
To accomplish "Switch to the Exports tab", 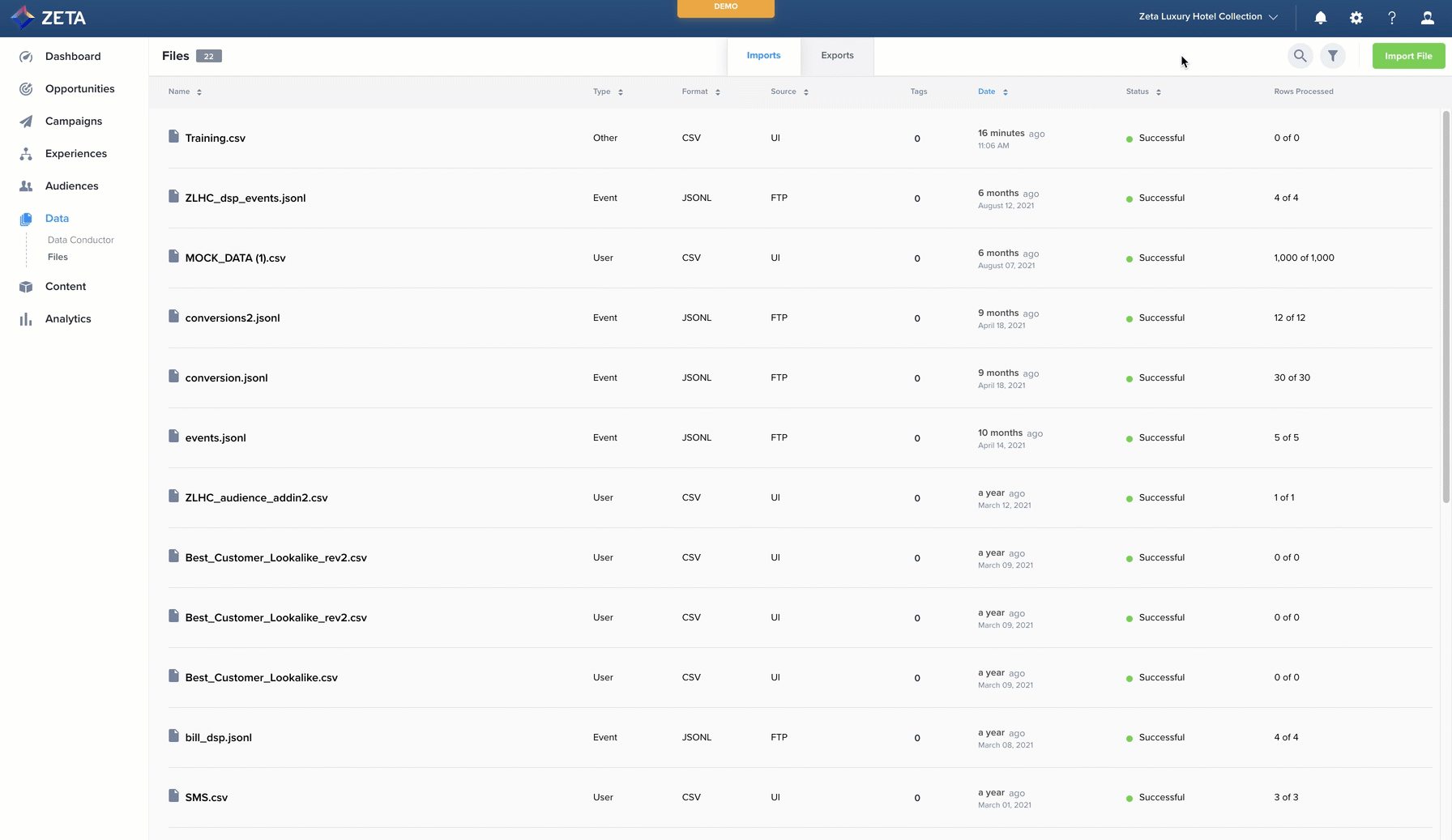I will pos(837,56).
